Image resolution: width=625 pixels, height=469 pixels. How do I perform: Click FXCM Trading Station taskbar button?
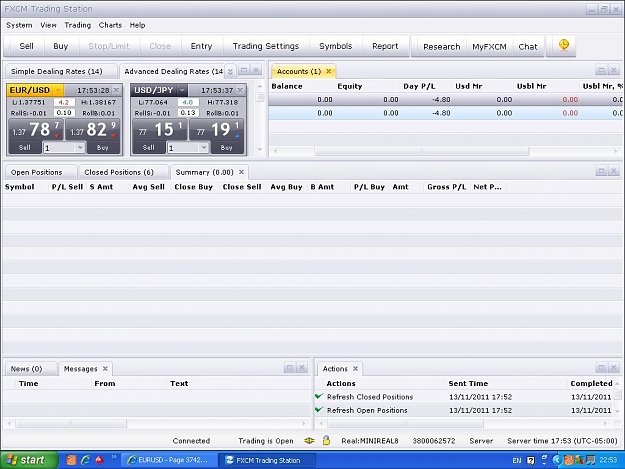pyautogui.click(x=268, y=460)
